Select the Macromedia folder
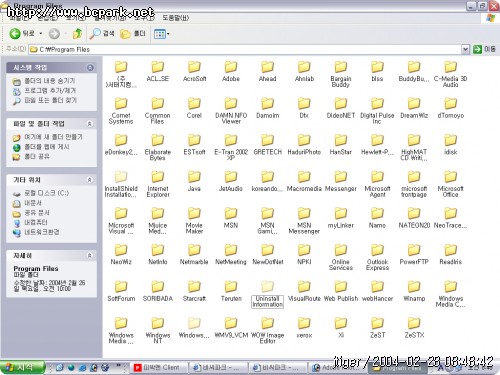The image size is (500, 375). click(x=304, y=181)
